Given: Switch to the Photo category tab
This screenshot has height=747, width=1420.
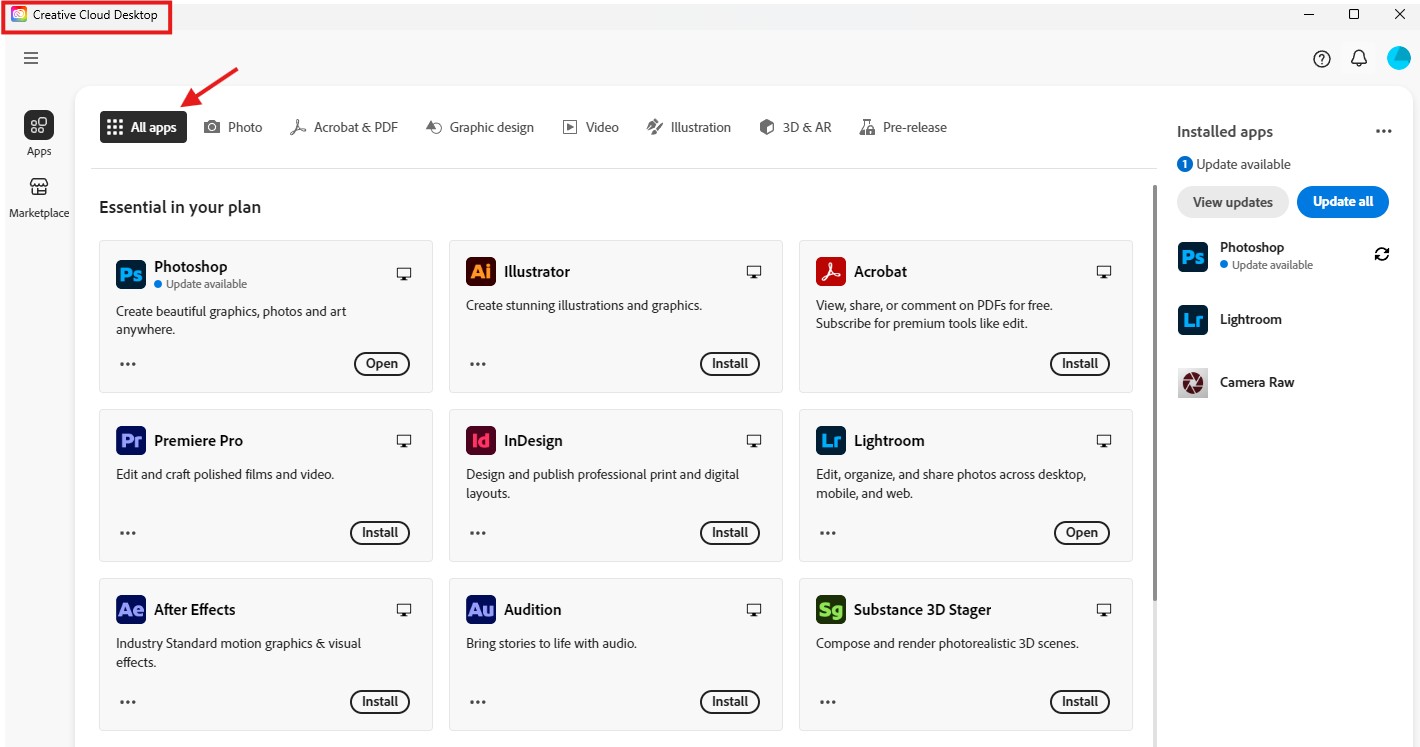Looking at the screenshot, I should click(233, 127).
